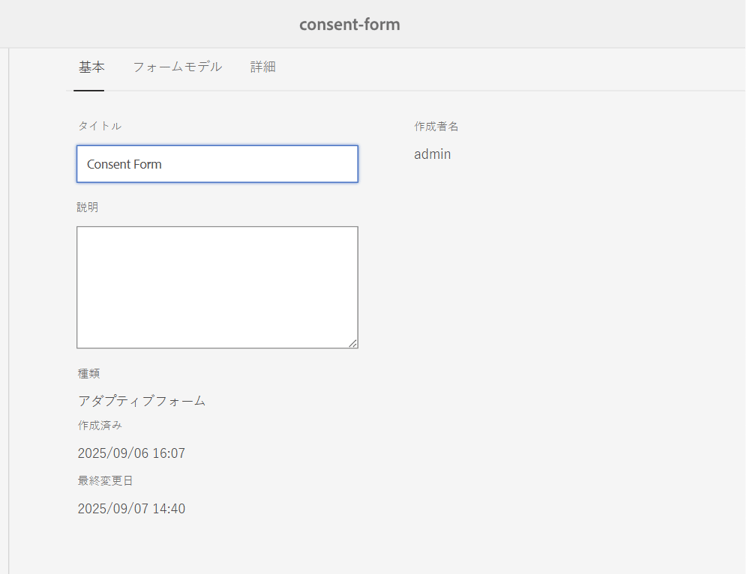The width and height of the screenshot is (750, 574).
Task: Click the 種類 label
Action: 88,373
